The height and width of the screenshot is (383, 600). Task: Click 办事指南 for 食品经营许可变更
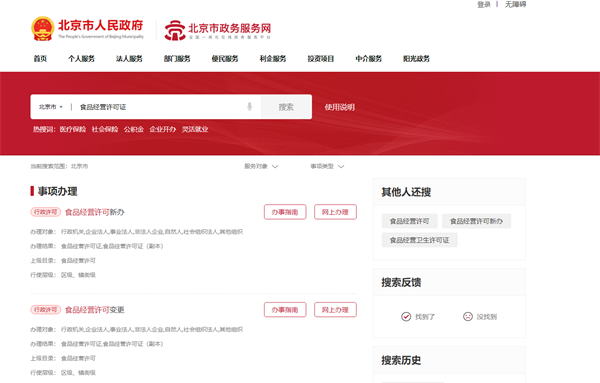(285, 310)
